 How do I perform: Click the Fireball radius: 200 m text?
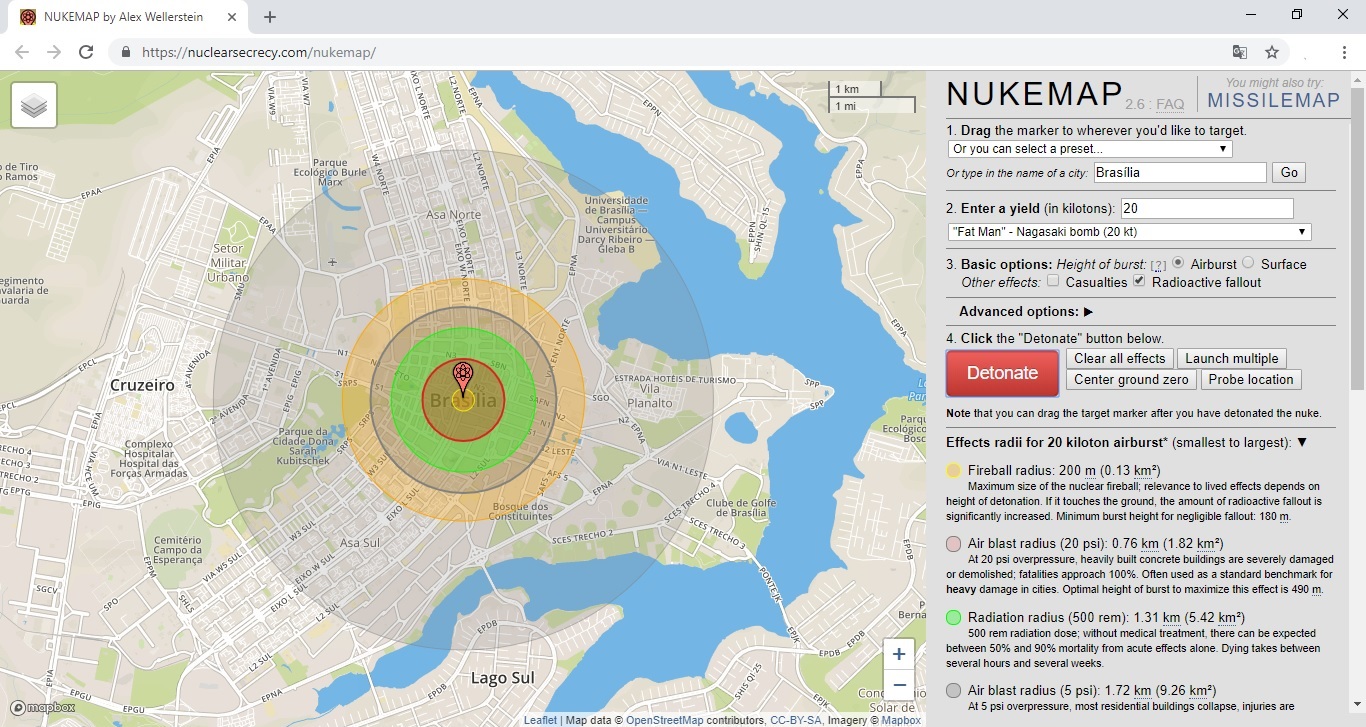[1030, 470]
